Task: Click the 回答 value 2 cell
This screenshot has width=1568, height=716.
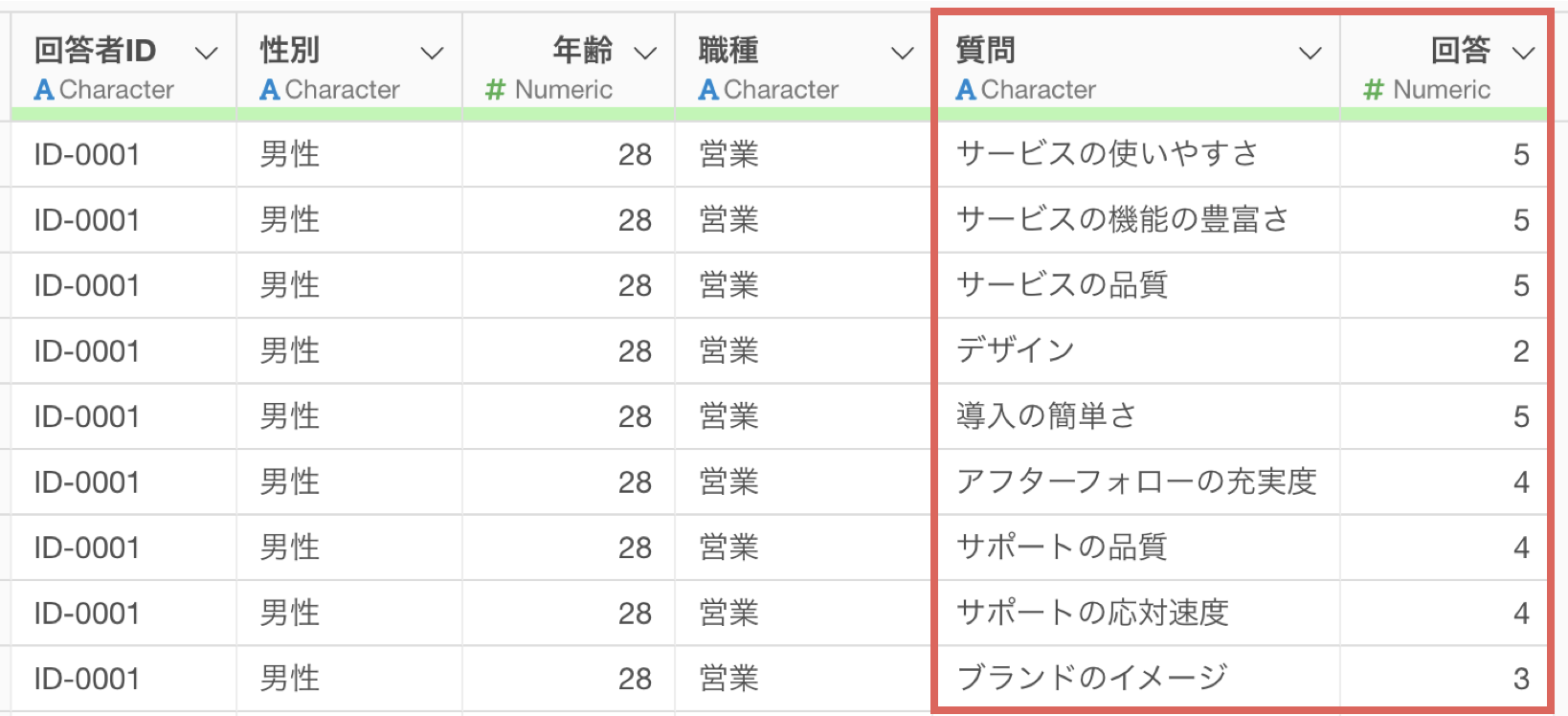Action: point(1444,351)
